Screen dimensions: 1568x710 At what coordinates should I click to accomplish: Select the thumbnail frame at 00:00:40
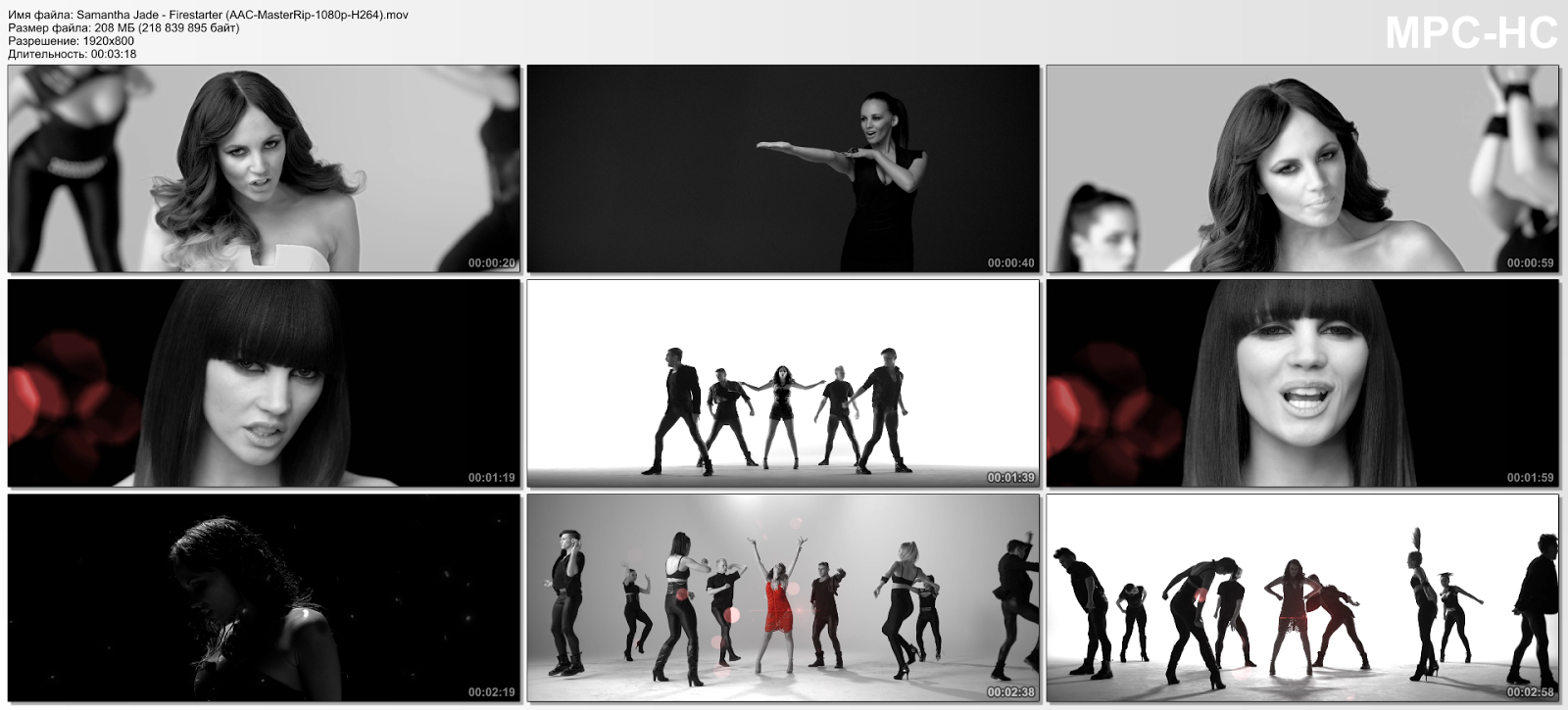(x=783, y=168)
